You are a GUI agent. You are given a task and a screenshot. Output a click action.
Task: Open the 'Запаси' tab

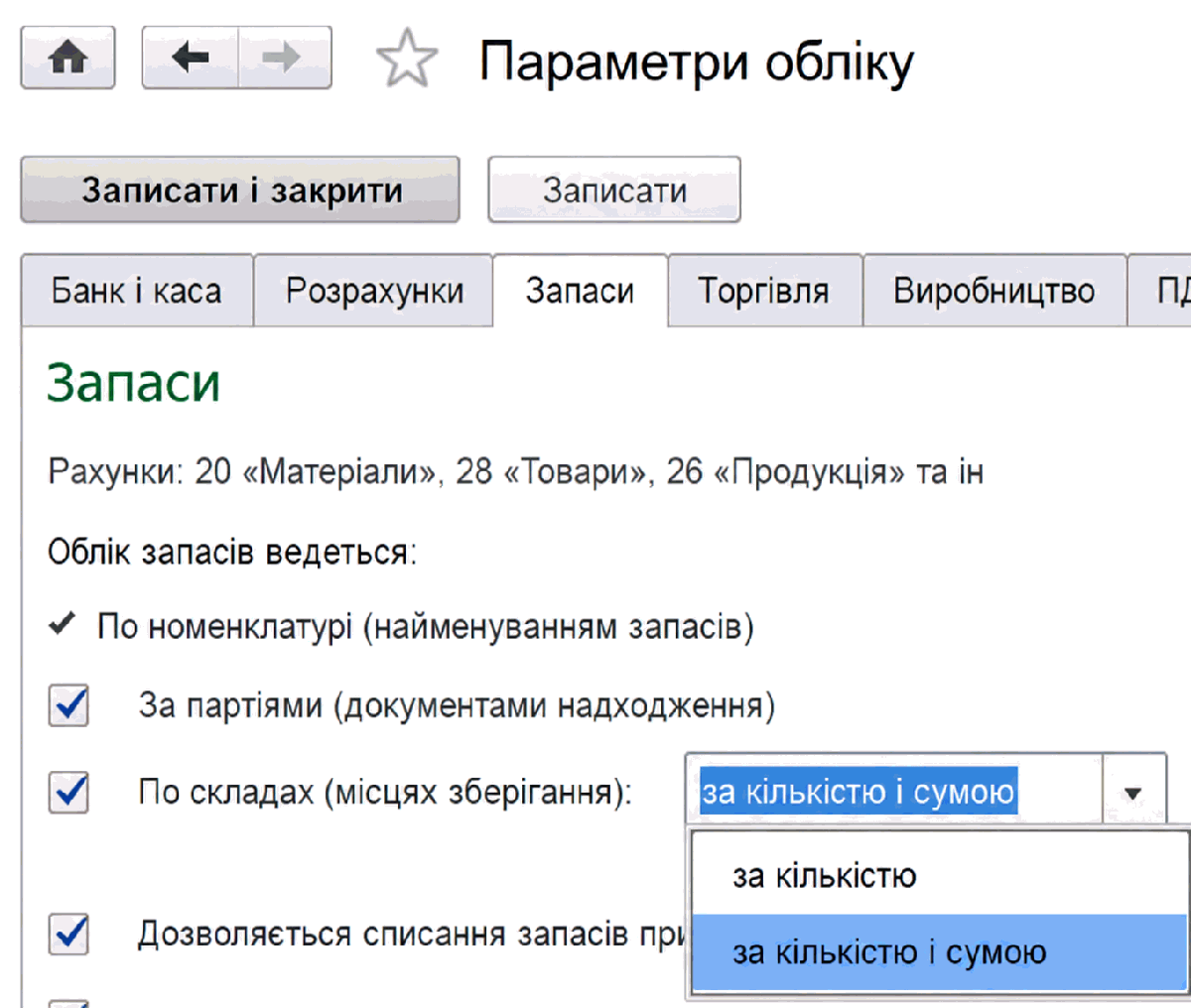(580, 291)
